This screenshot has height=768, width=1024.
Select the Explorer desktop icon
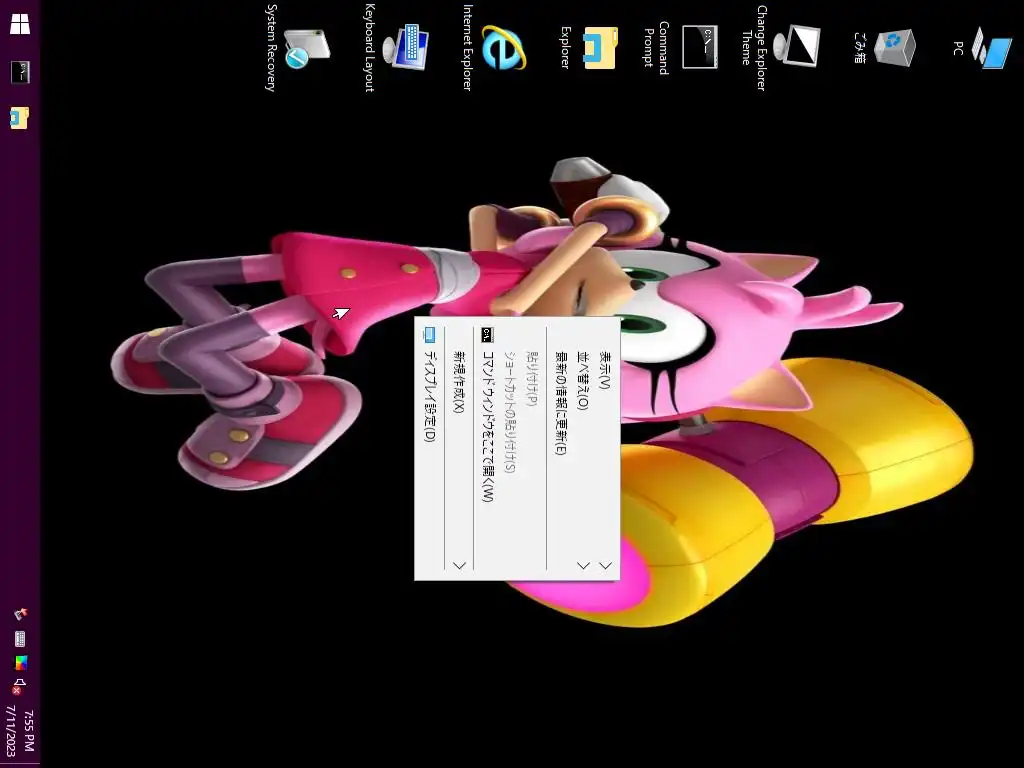point(590,47)
